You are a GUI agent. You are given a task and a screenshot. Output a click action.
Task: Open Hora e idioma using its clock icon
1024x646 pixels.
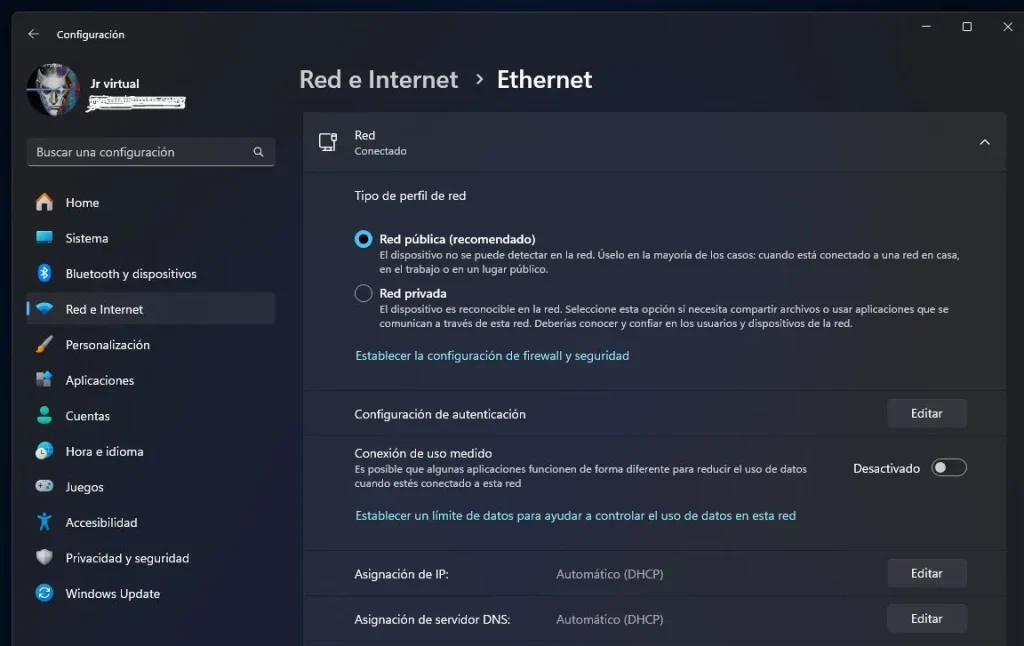[44, 451]
